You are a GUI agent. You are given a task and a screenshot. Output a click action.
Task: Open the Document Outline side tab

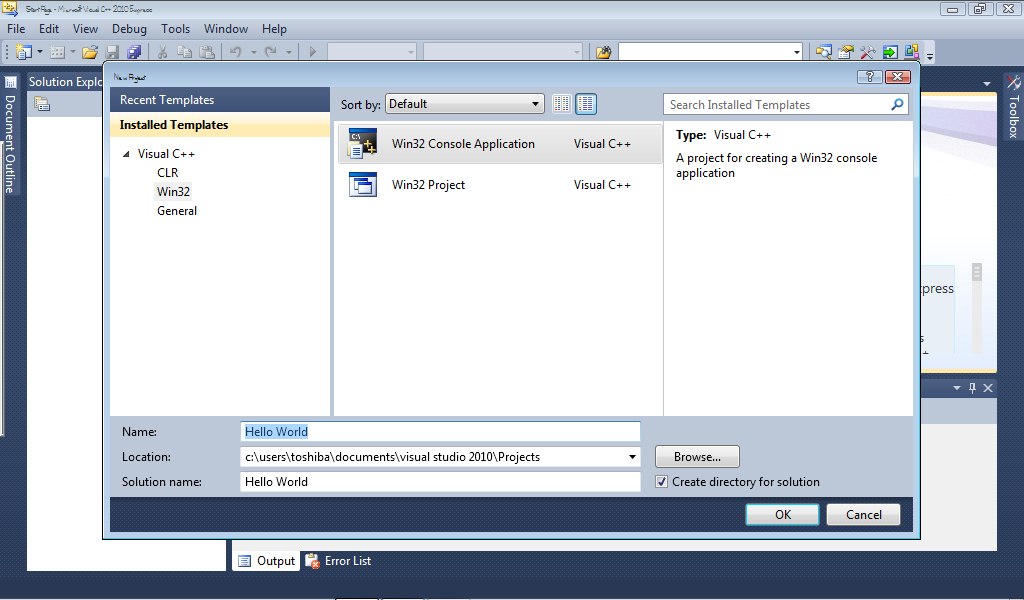(x=10, y=136)
